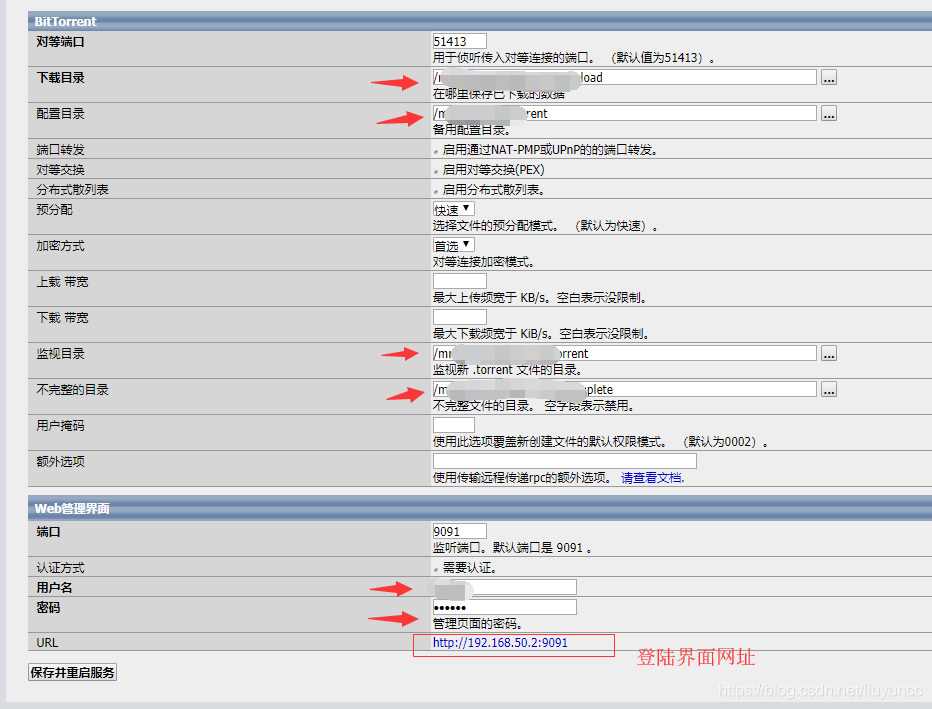932x709 pixels.
Task: Toggle the 启用对等交换(PEX) checkbox
Action: [x=436, y=172]
